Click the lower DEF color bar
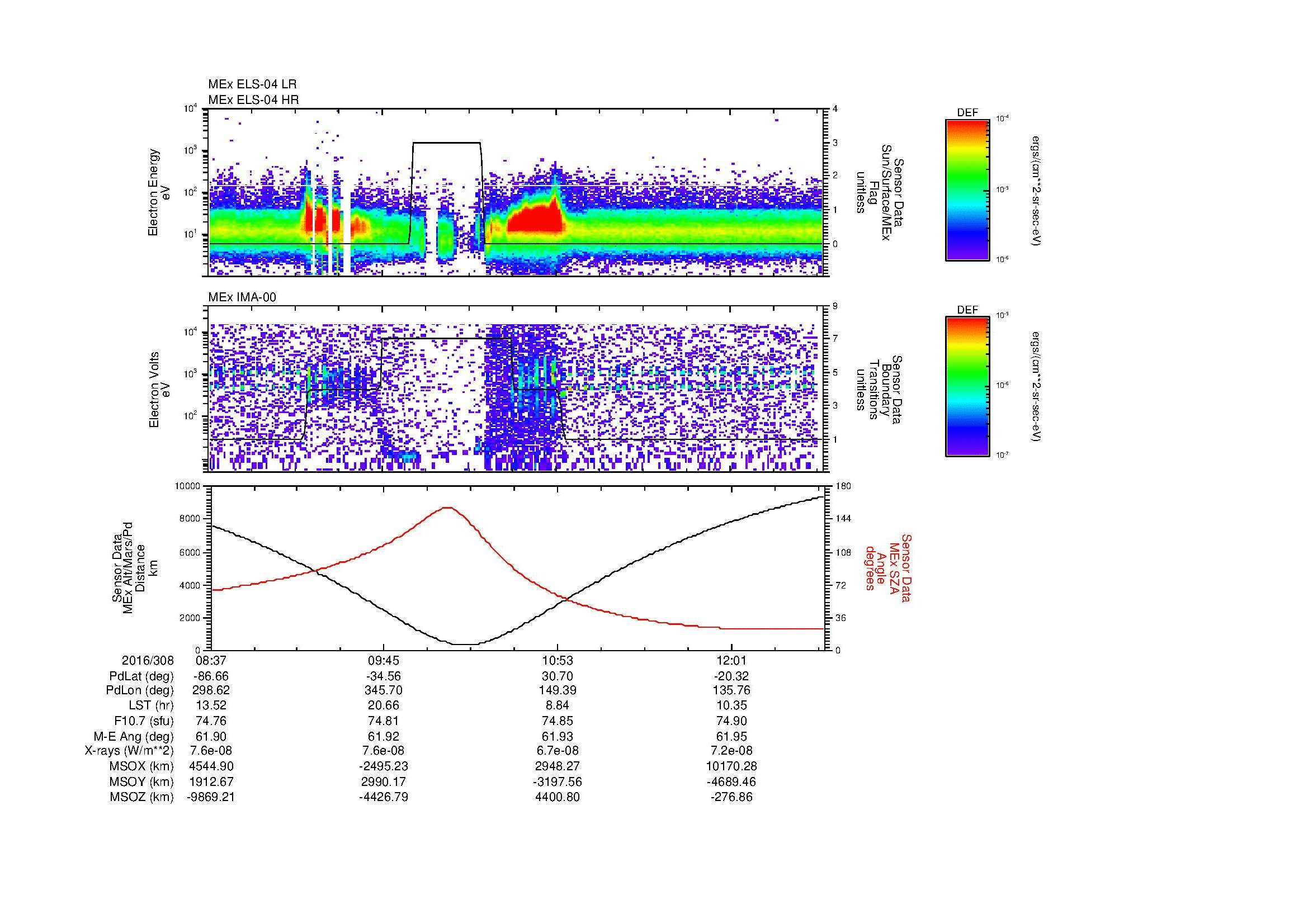1308x924 pixels. pos(967,387)
